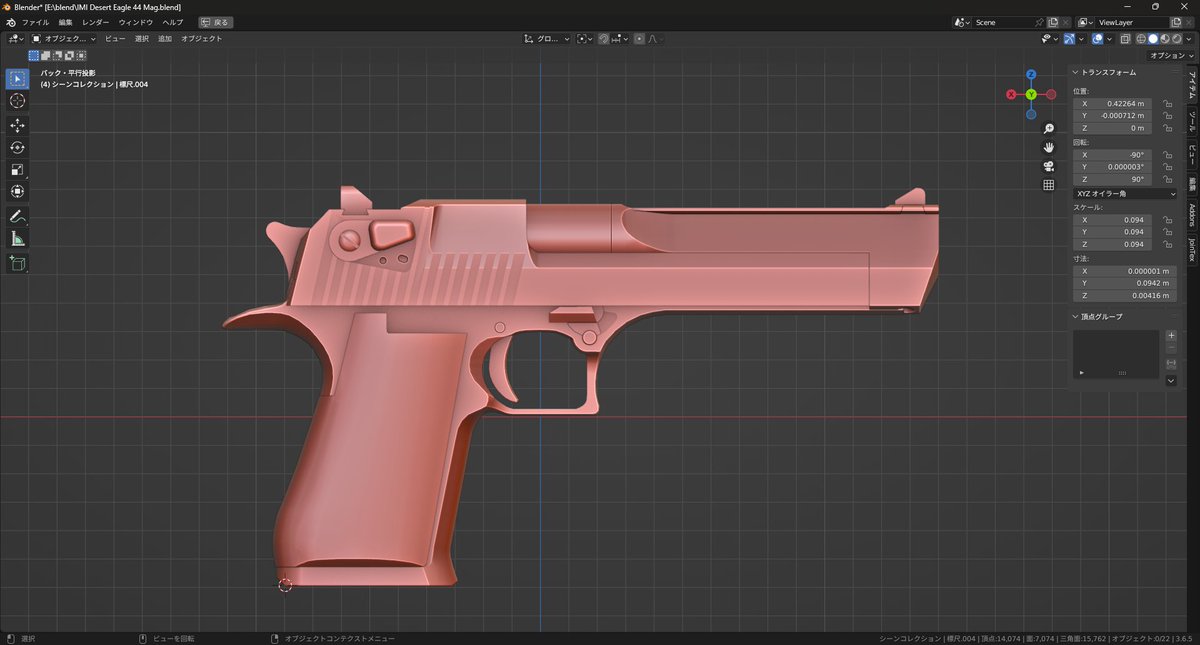The image size is (1200, 645).
Task: Toggle snapping magnet icon
Action: (604, 39)
